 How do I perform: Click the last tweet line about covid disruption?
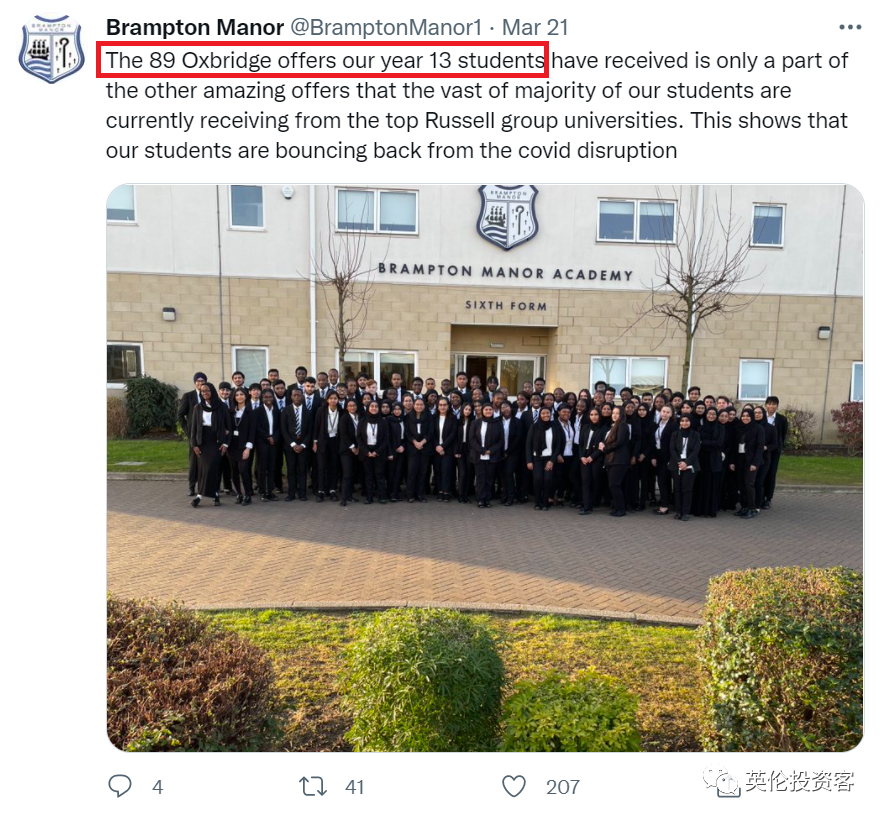click(391, 150)
